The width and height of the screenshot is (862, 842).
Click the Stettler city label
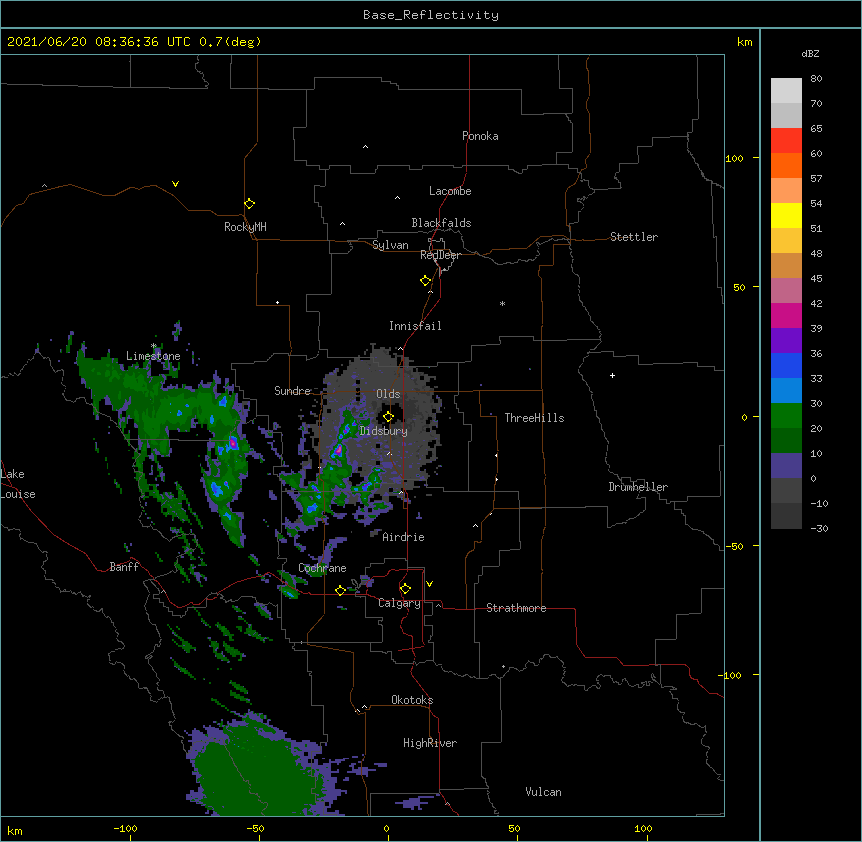tap(634, 237)
